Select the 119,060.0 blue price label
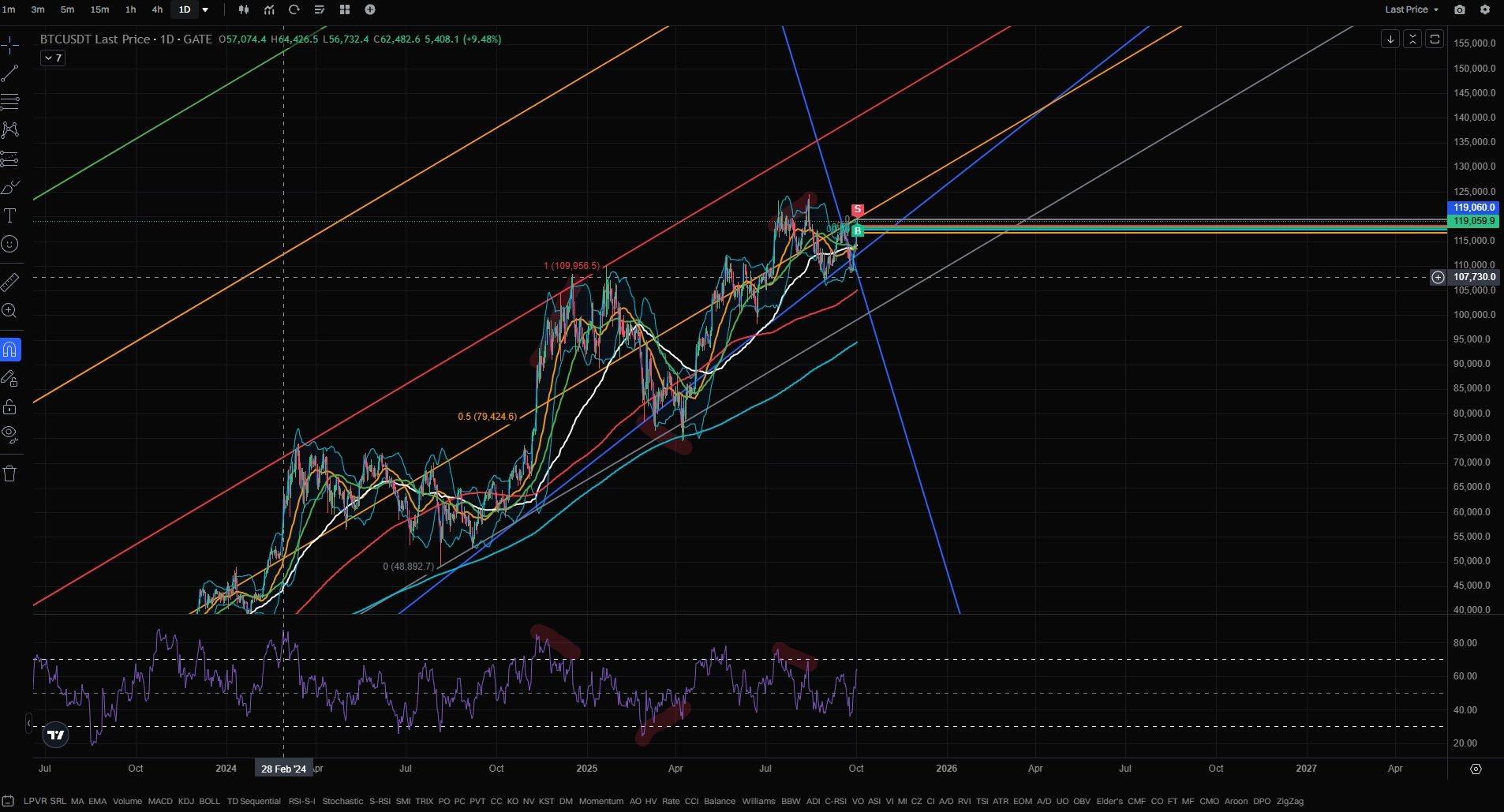Image resolution: width=1504 pixels, height=812 pixels. click(x=1474, y=208)
